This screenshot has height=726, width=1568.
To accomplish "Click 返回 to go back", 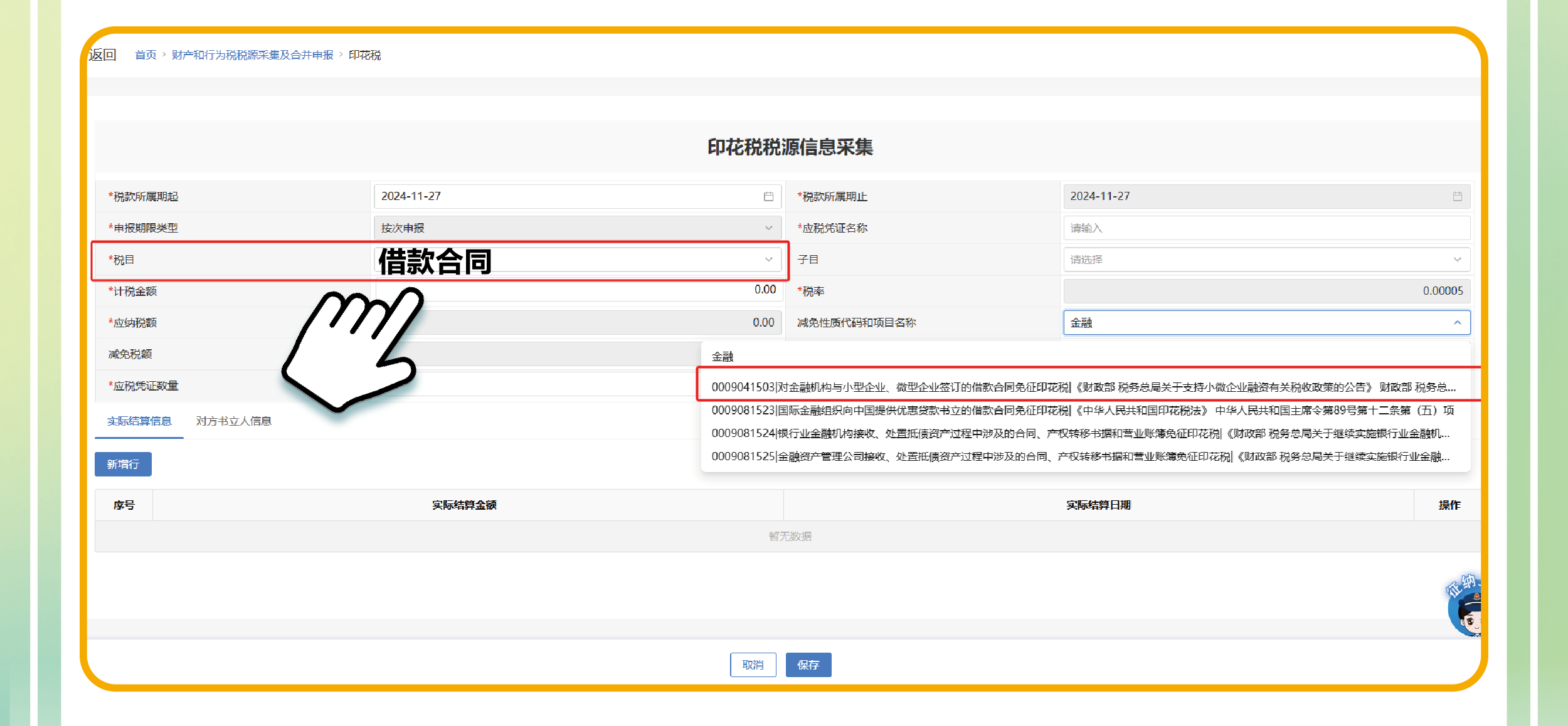I will [x=102, y=55].
